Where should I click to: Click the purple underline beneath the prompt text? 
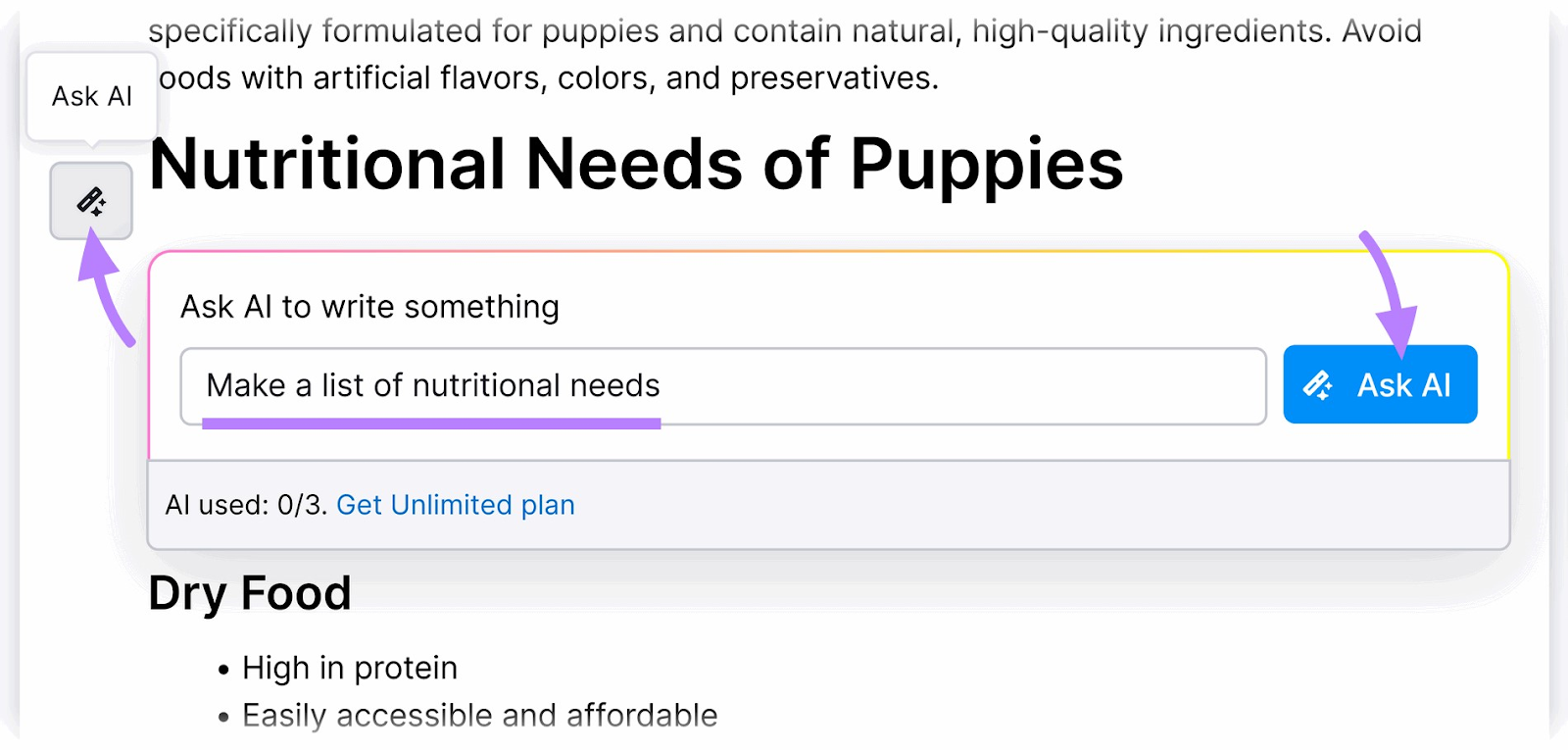coord(431,424)
